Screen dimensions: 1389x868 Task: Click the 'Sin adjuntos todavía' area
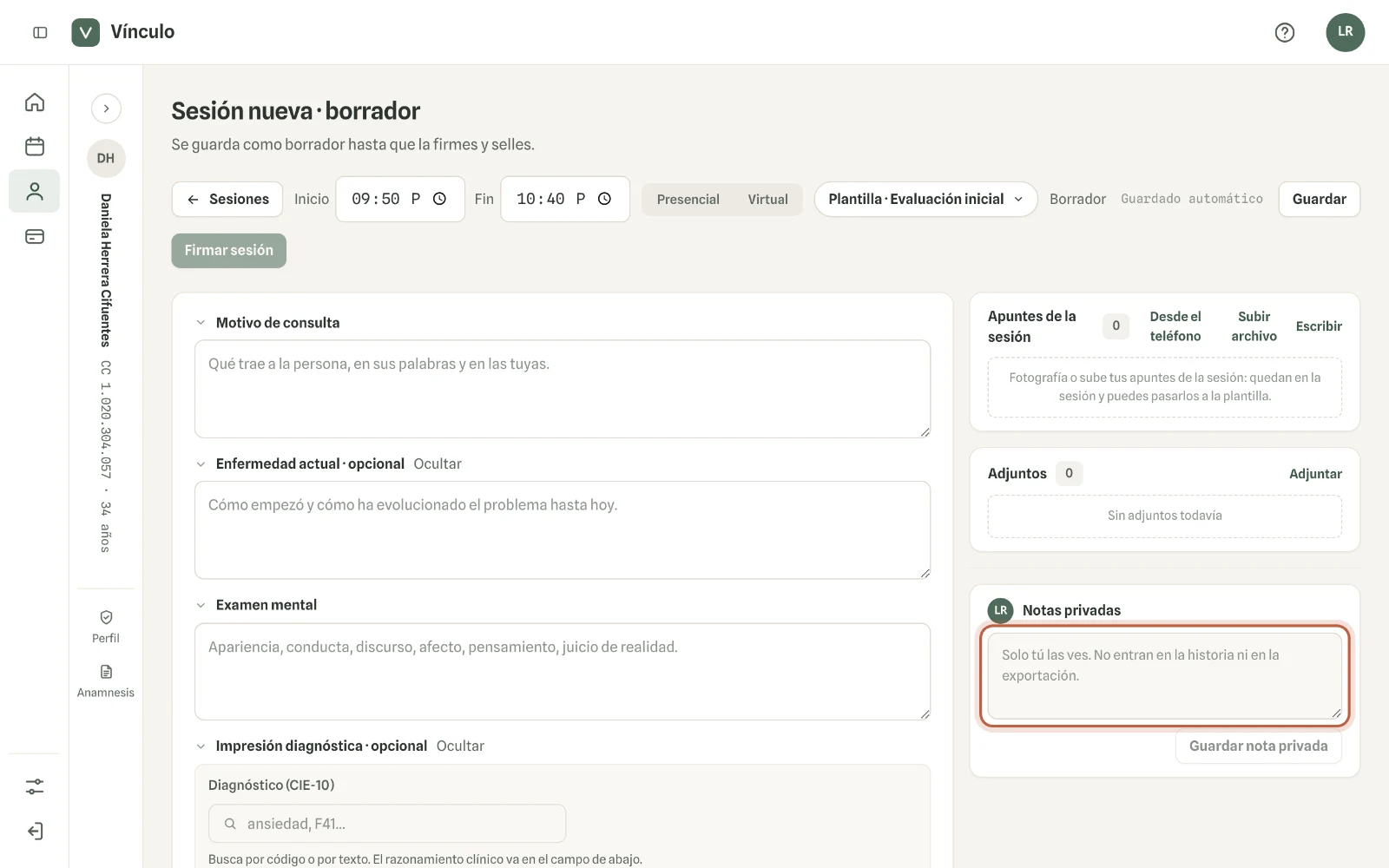pos(1164,516)
